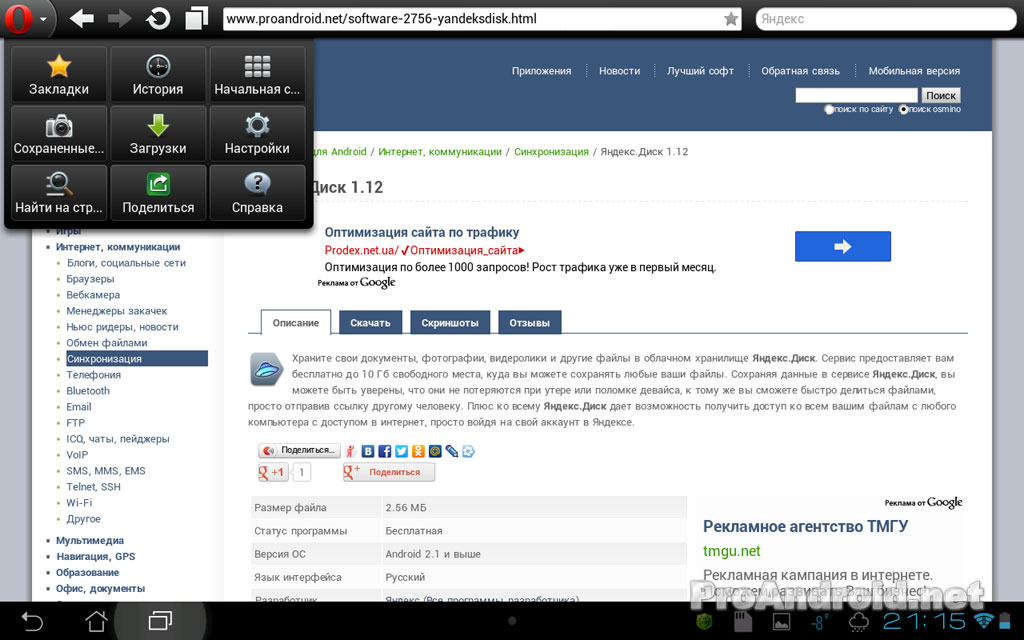The image size is (1024, 640).
Task: Open the tmgu.net ad link
Action: coord(731,551)
